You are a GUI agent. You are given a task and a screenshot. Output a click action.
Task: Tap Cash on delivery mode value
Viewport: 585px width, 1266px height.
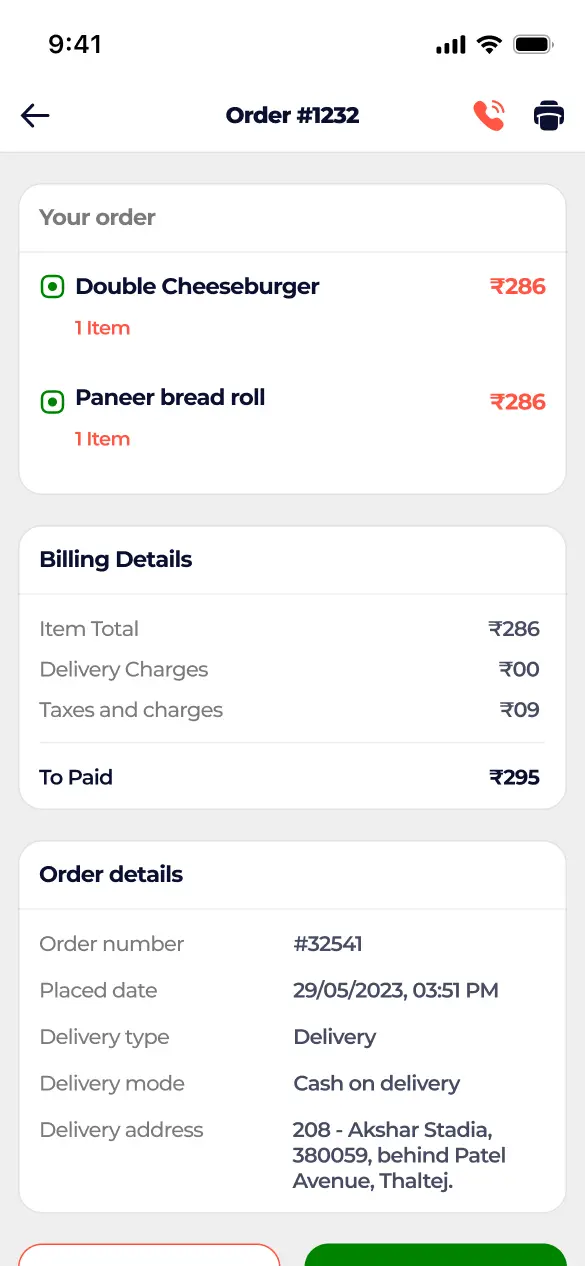[377, 1083]
